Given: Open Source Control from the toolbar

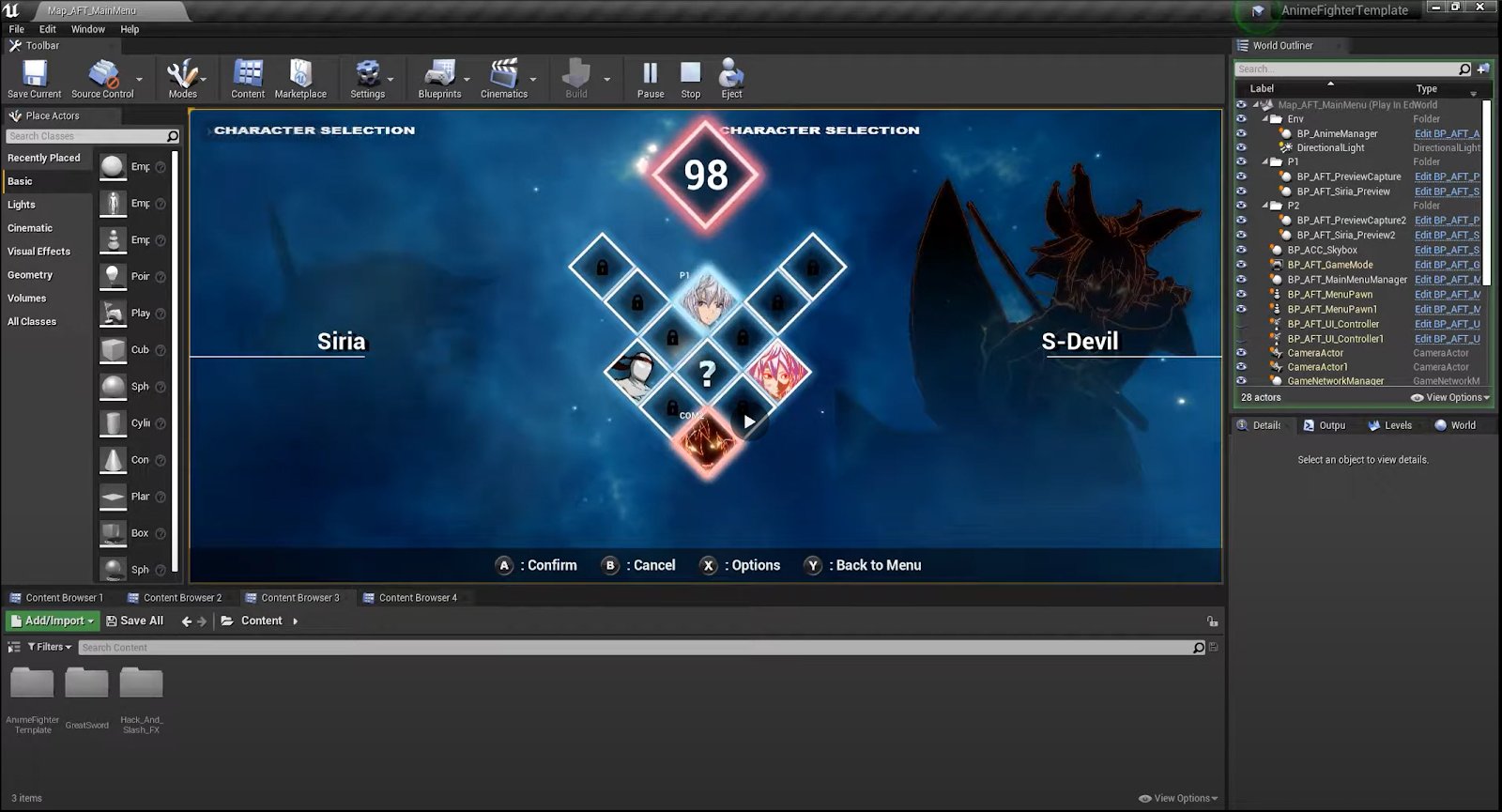Looking at the screenshot, I should (x=102, y=75).
